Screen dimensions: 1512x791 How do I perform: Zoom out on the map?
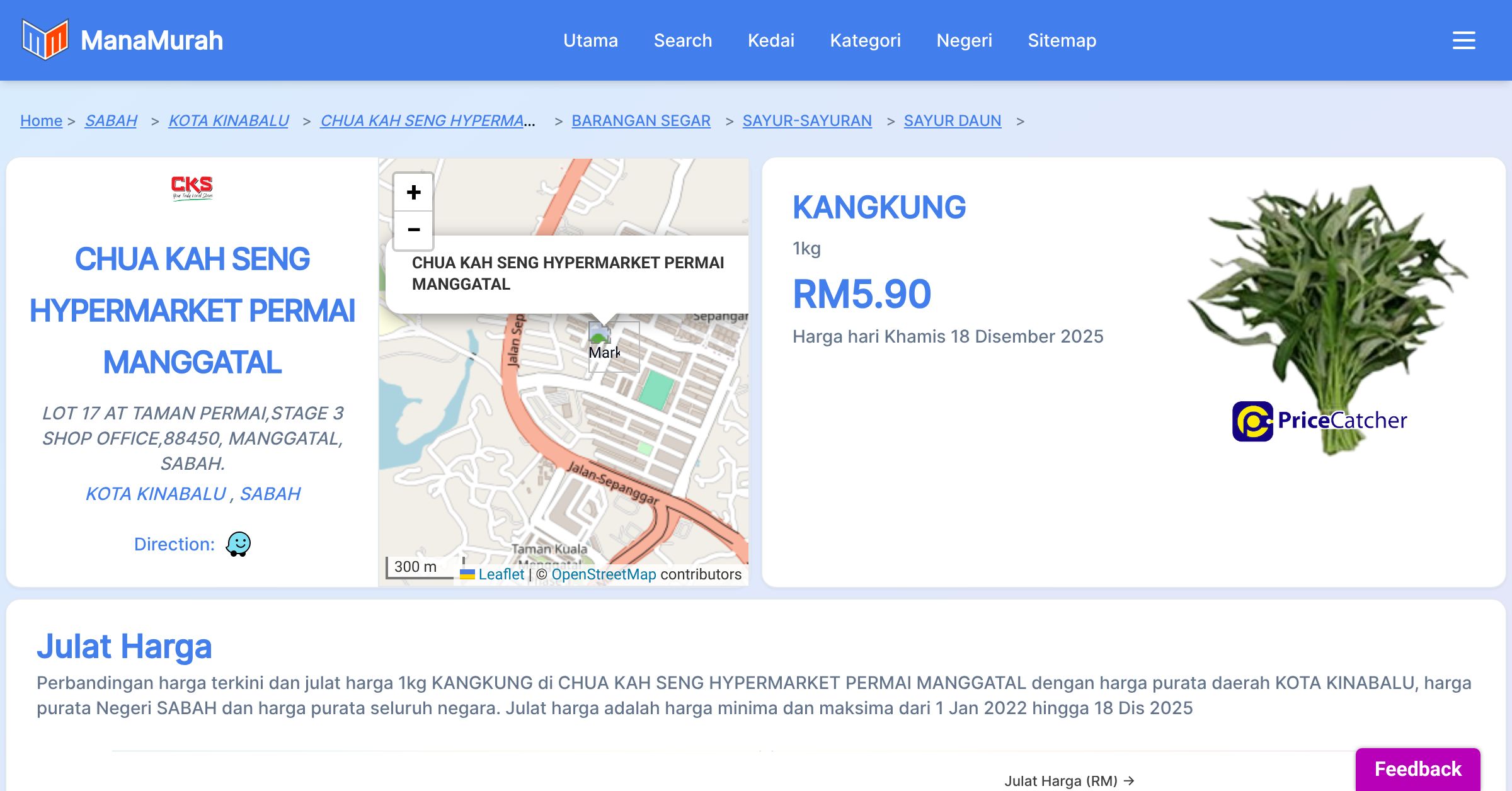(x=413, y=230)
